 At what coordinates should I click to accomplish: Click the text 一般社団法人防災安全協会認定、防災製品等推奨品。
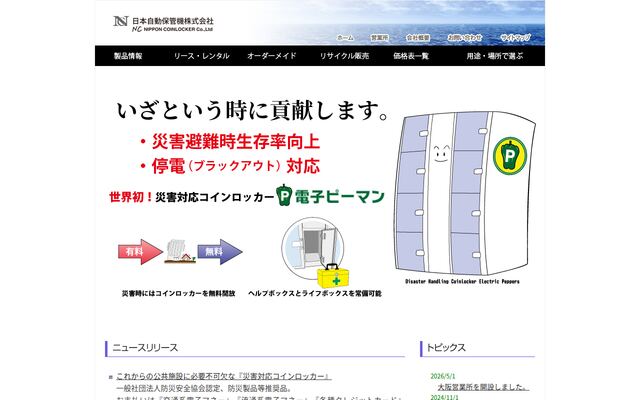204,388
